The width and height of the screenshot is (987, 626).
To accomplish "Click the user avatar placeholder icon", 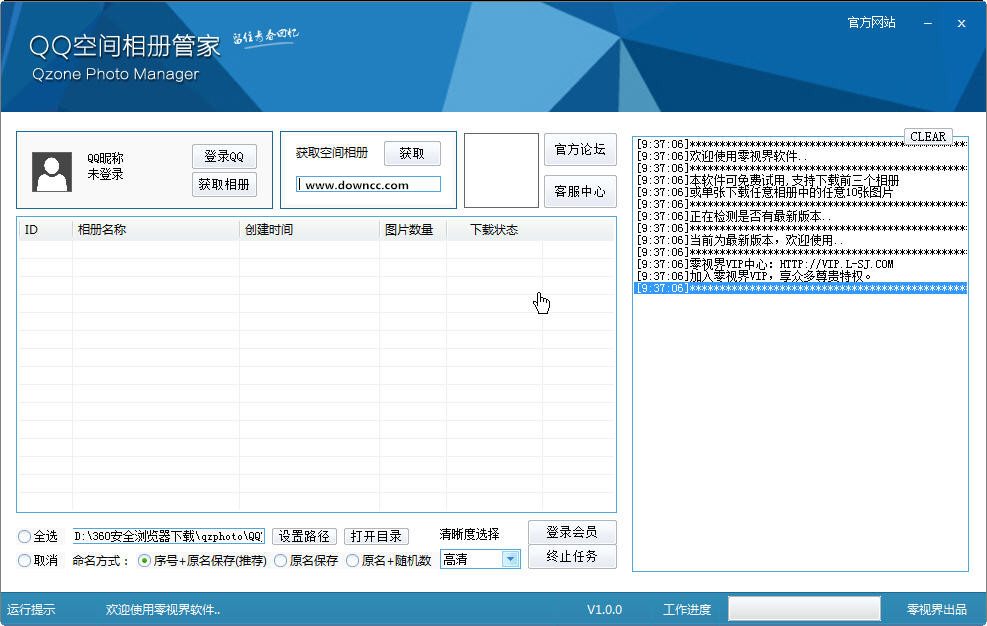I will [x=54, y=169].
